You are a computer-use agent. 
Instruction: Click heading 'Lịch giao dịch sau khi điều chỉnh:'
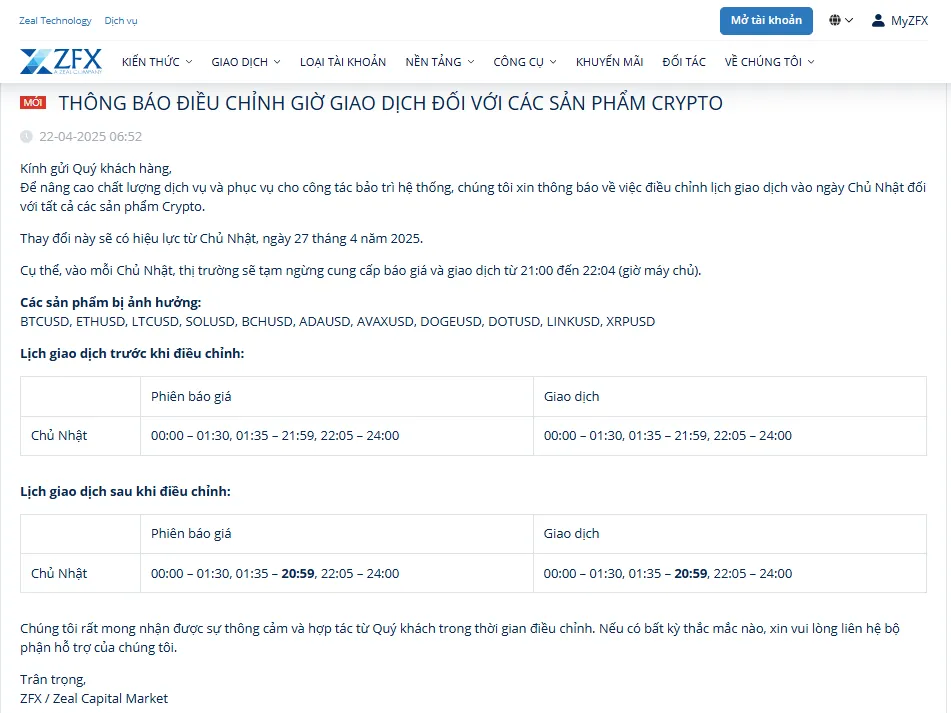pyautogui.click(x=126, y=491)
